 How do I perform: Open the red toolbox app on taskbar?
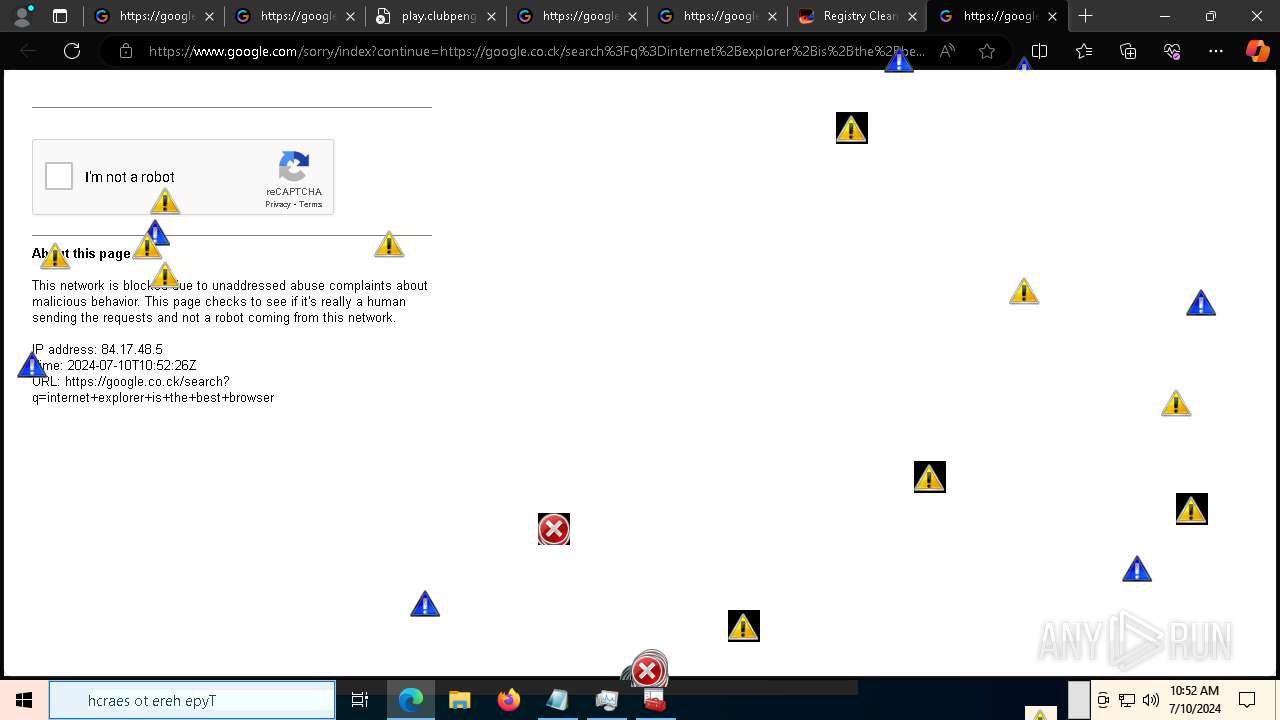point(654,700)
